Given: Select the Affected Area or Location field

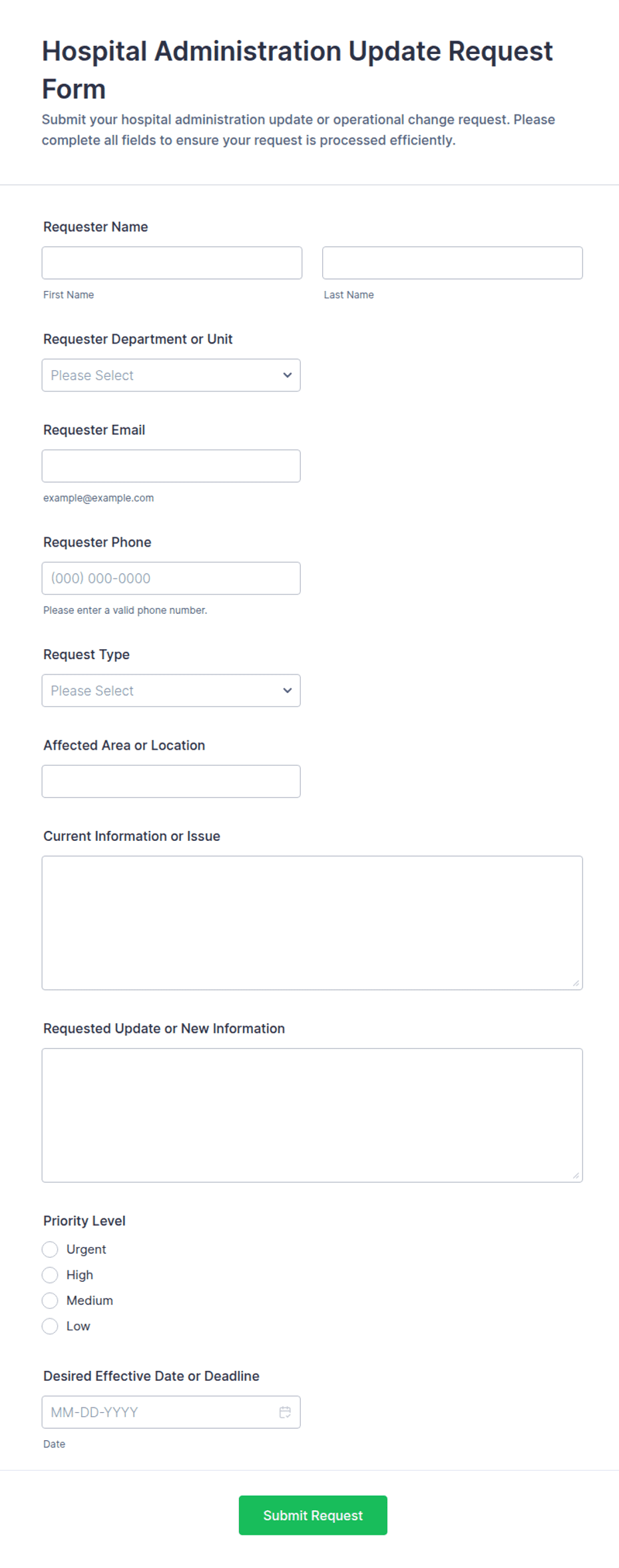Looking at the screenshot, I should pos(171,781).
